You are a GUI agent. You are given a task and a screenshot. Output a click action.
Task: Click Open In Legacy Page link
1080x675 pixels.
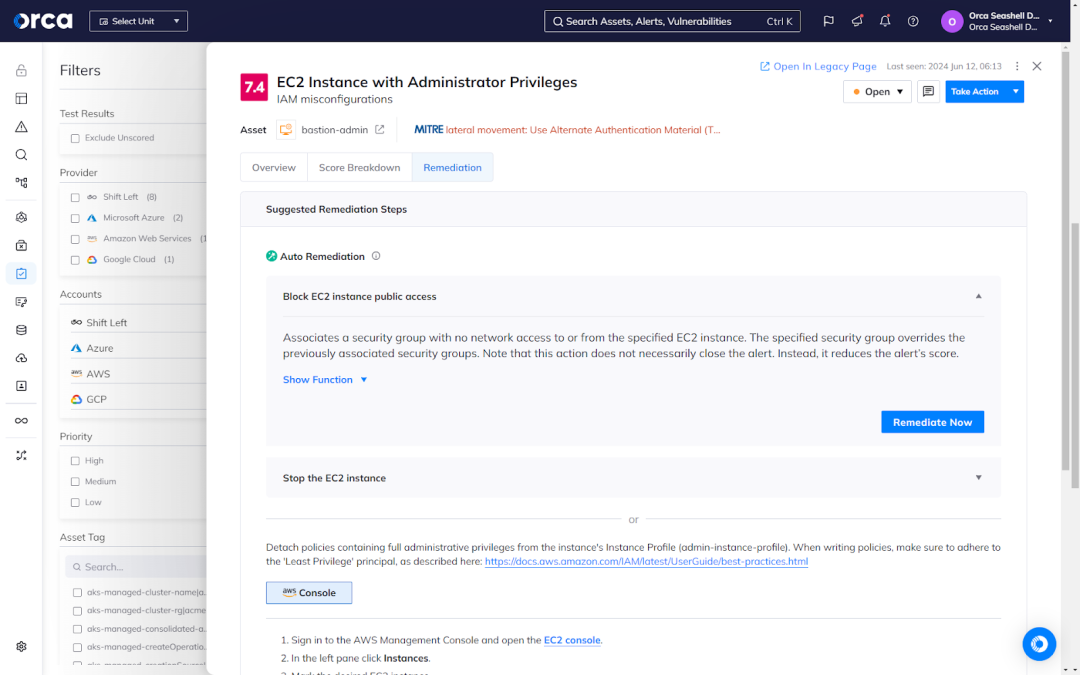(818, 66)
